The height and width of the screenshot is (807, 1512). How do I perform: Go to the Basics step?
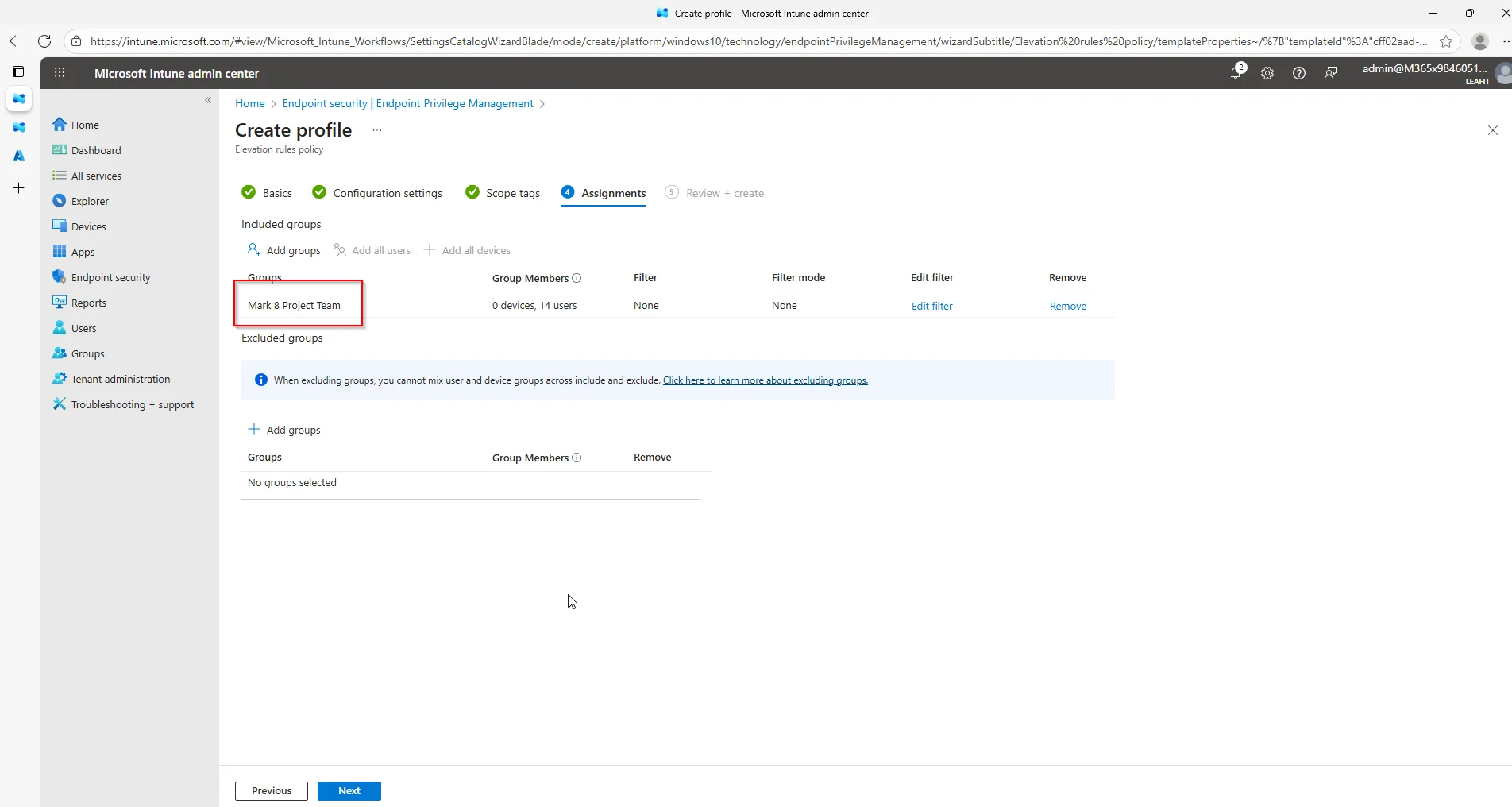(x=267, y=193)
